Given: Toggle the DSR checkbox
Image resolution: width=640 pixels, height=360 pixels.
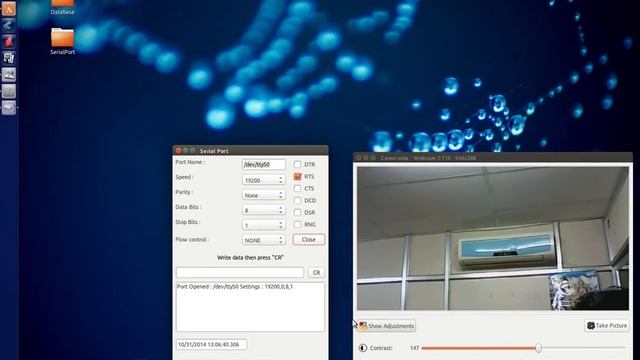Looking at the screenshot, I should 298,212.
